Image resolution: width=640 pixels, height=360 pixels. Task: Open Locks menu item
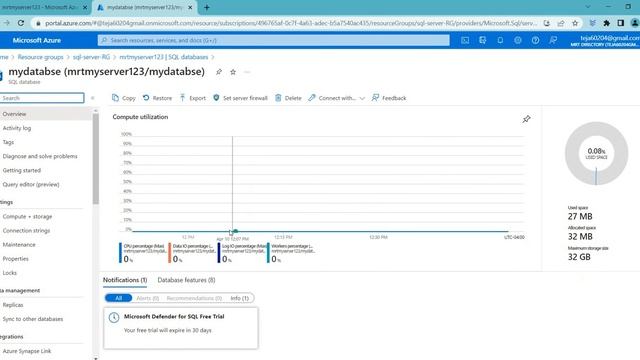[x=9, y=273]
